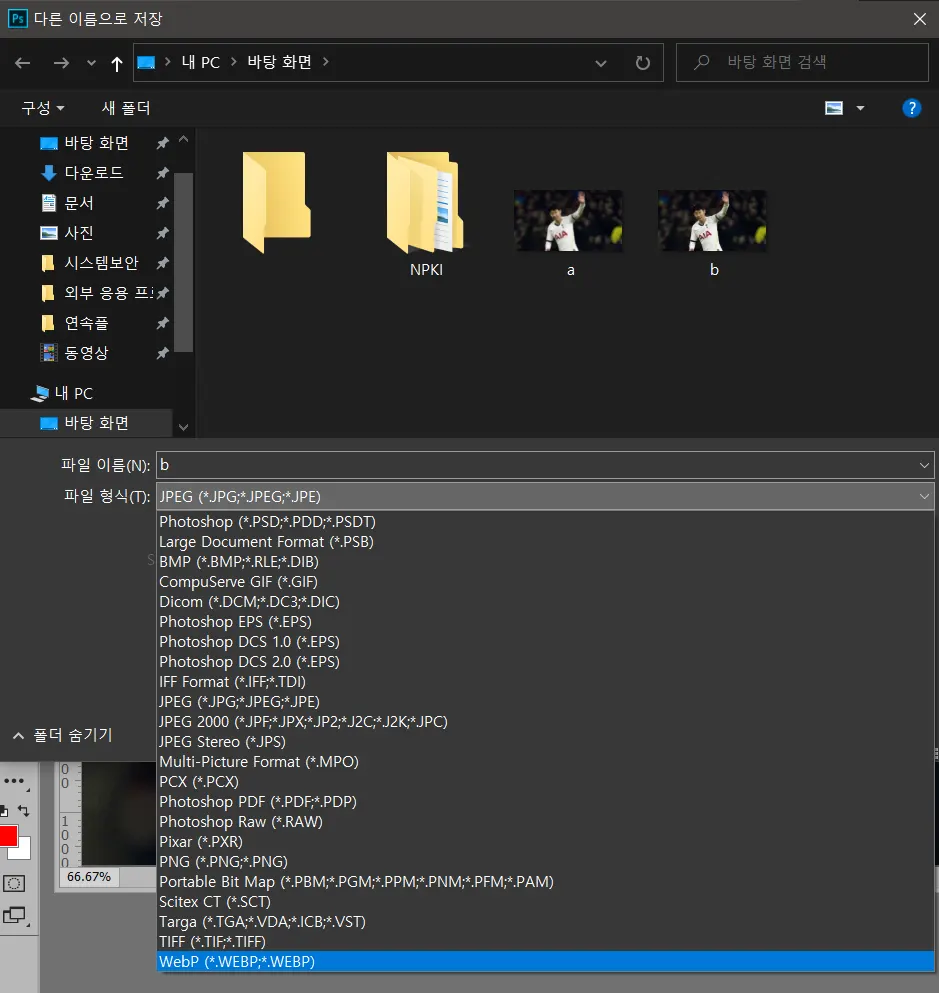Open 사진 in the sidebar
The width and height of the screenshot is (939, 993).
click(x=79, y=233)
